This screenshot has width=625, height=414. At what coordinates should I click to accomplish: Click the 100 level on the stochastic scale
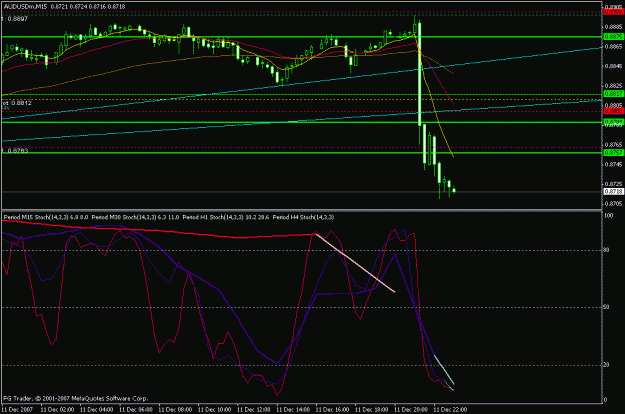click(x=609, y=216)
